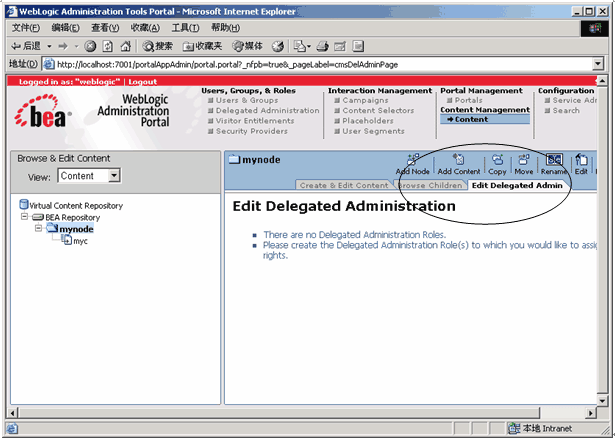
Task: Click the URL address input field
Action: (318, 64)
